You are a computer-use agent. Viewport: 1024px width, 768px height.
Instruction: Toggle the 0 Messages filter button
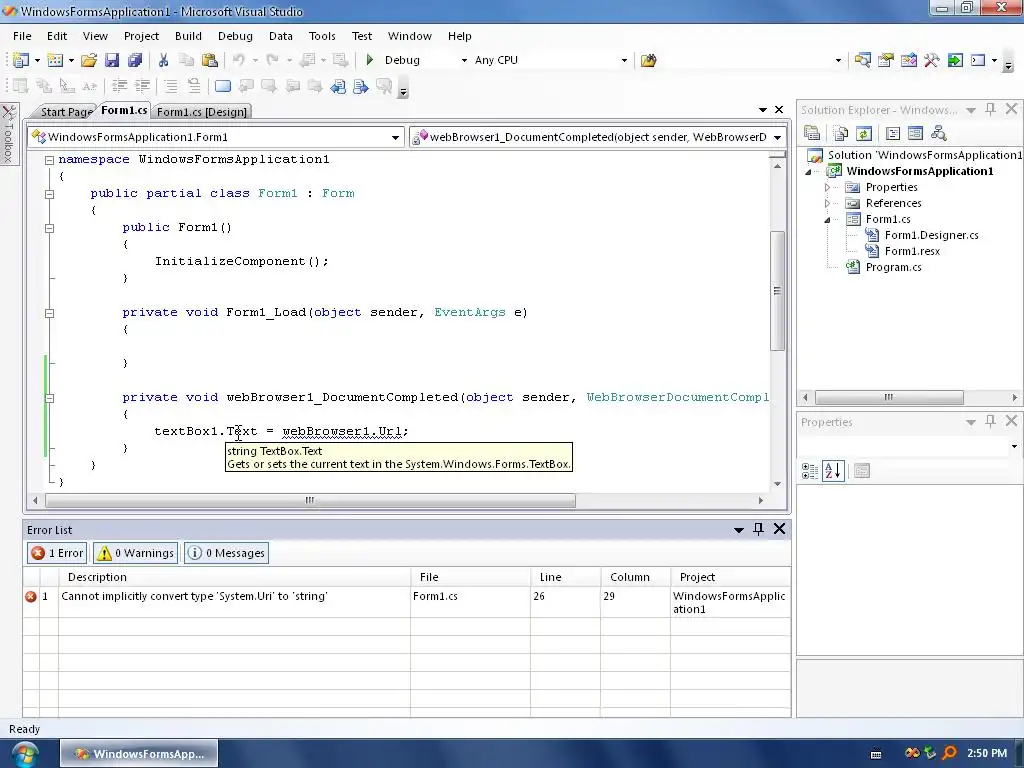click(227, 553)
